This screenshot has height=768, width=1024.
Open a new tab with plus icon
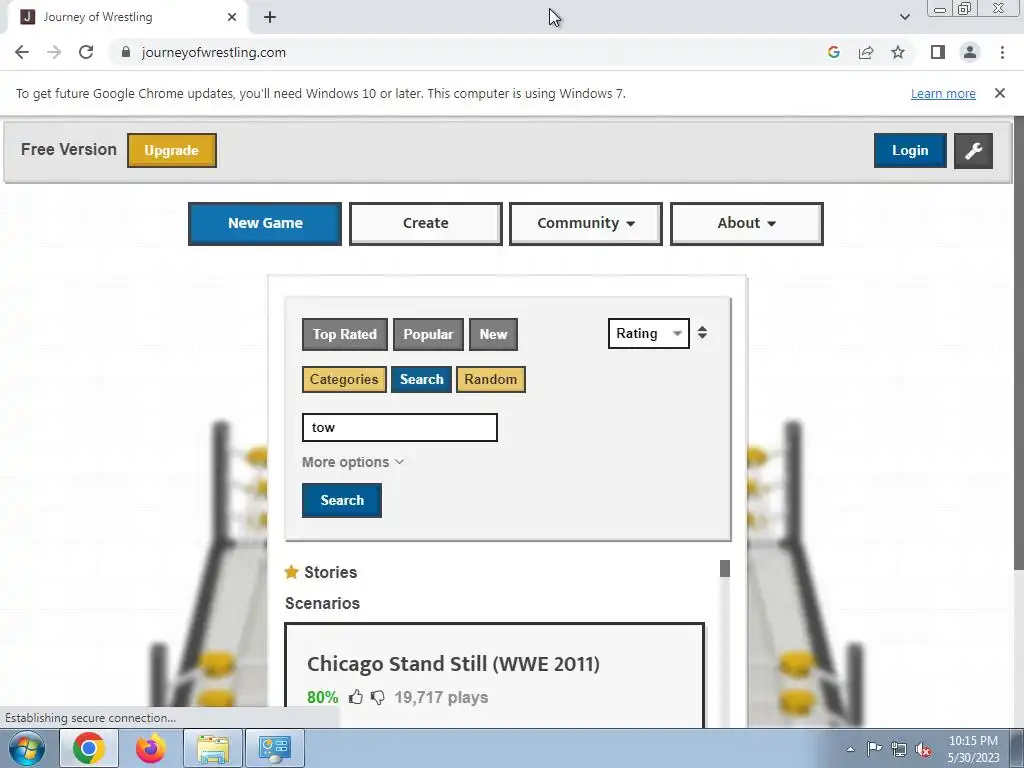pyautogui.click(x=270, y=17)
